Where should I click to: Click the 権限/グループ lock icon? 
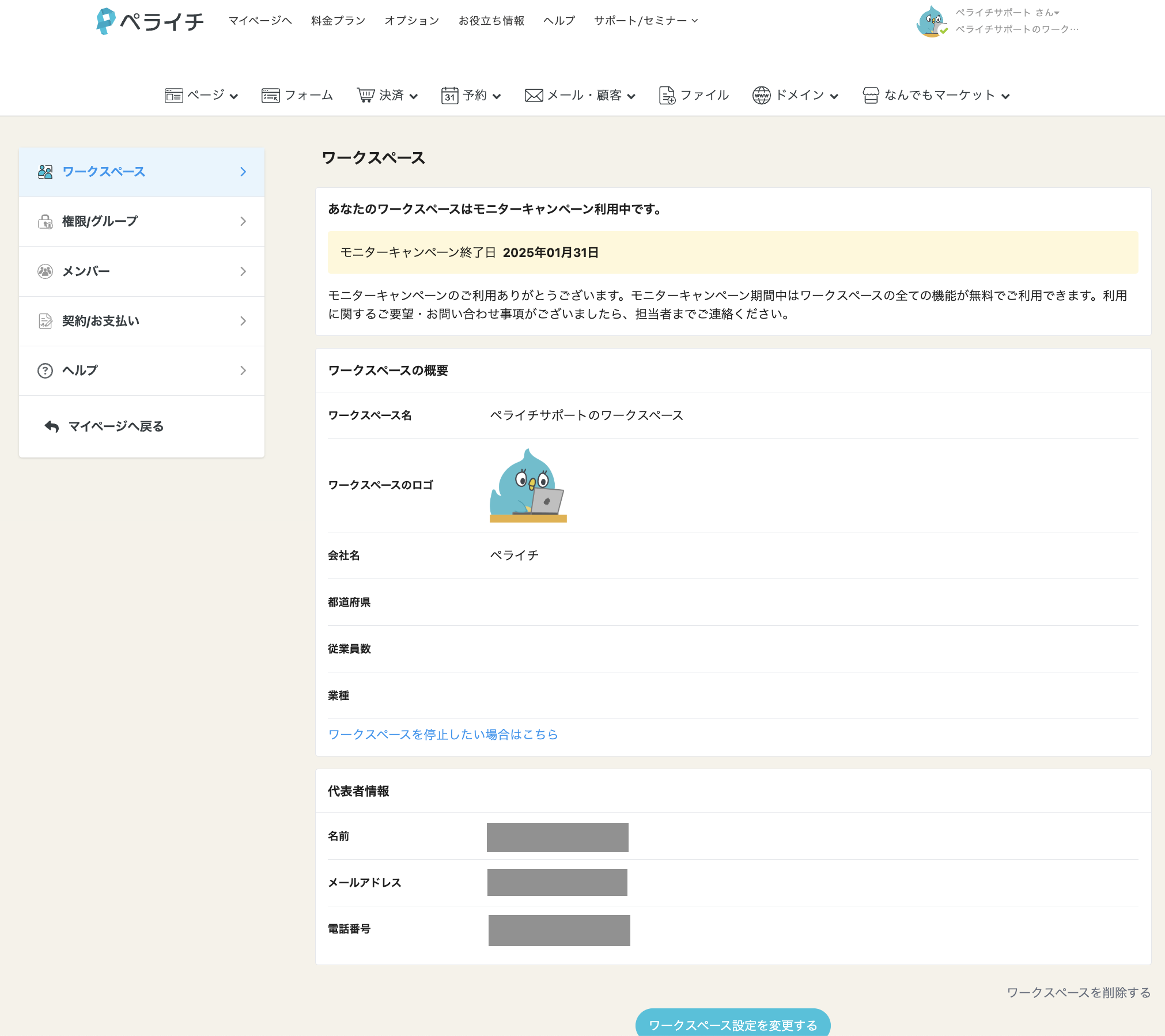pos(45,221)
